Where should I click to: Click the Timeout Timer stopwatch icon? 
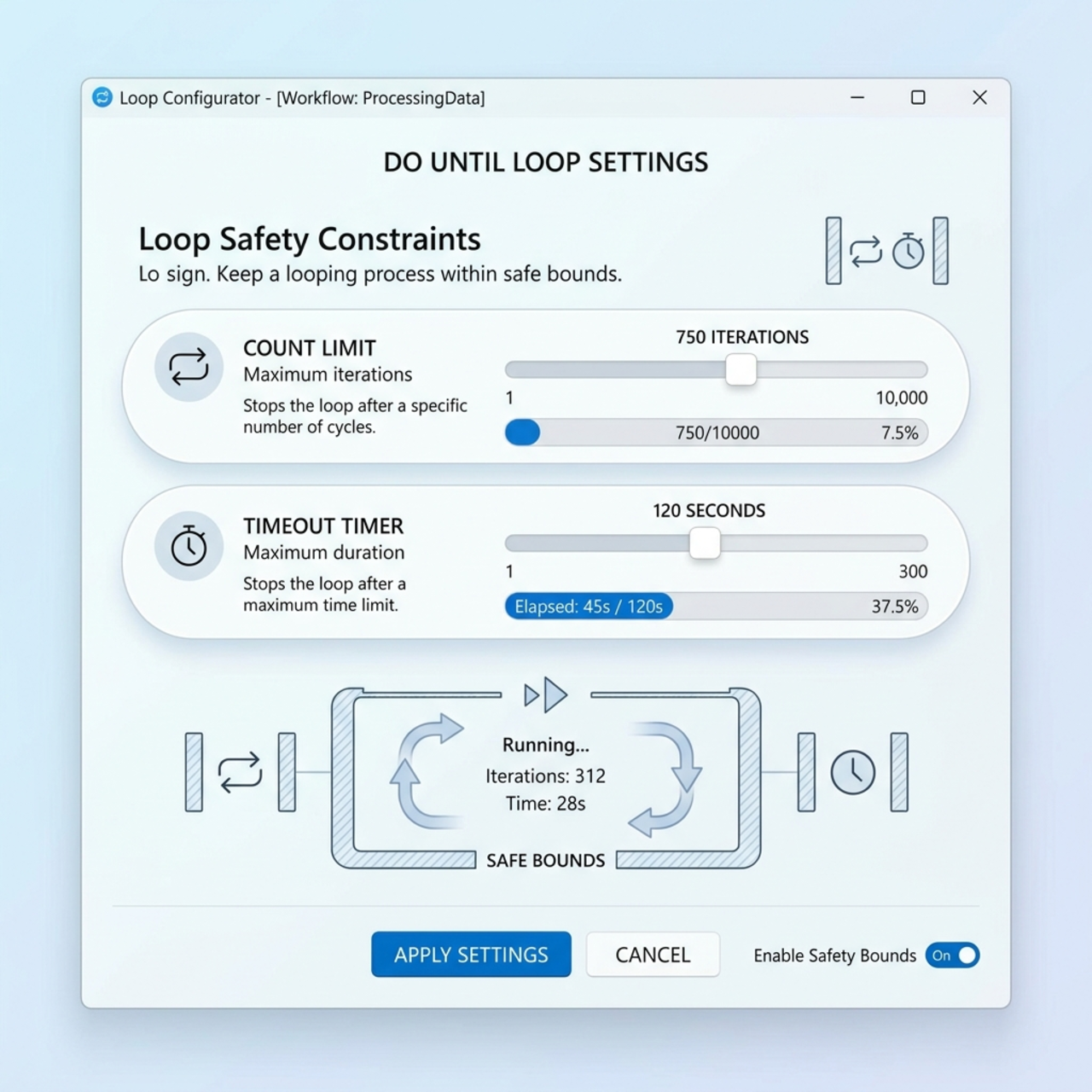click(x=189, y=546)
